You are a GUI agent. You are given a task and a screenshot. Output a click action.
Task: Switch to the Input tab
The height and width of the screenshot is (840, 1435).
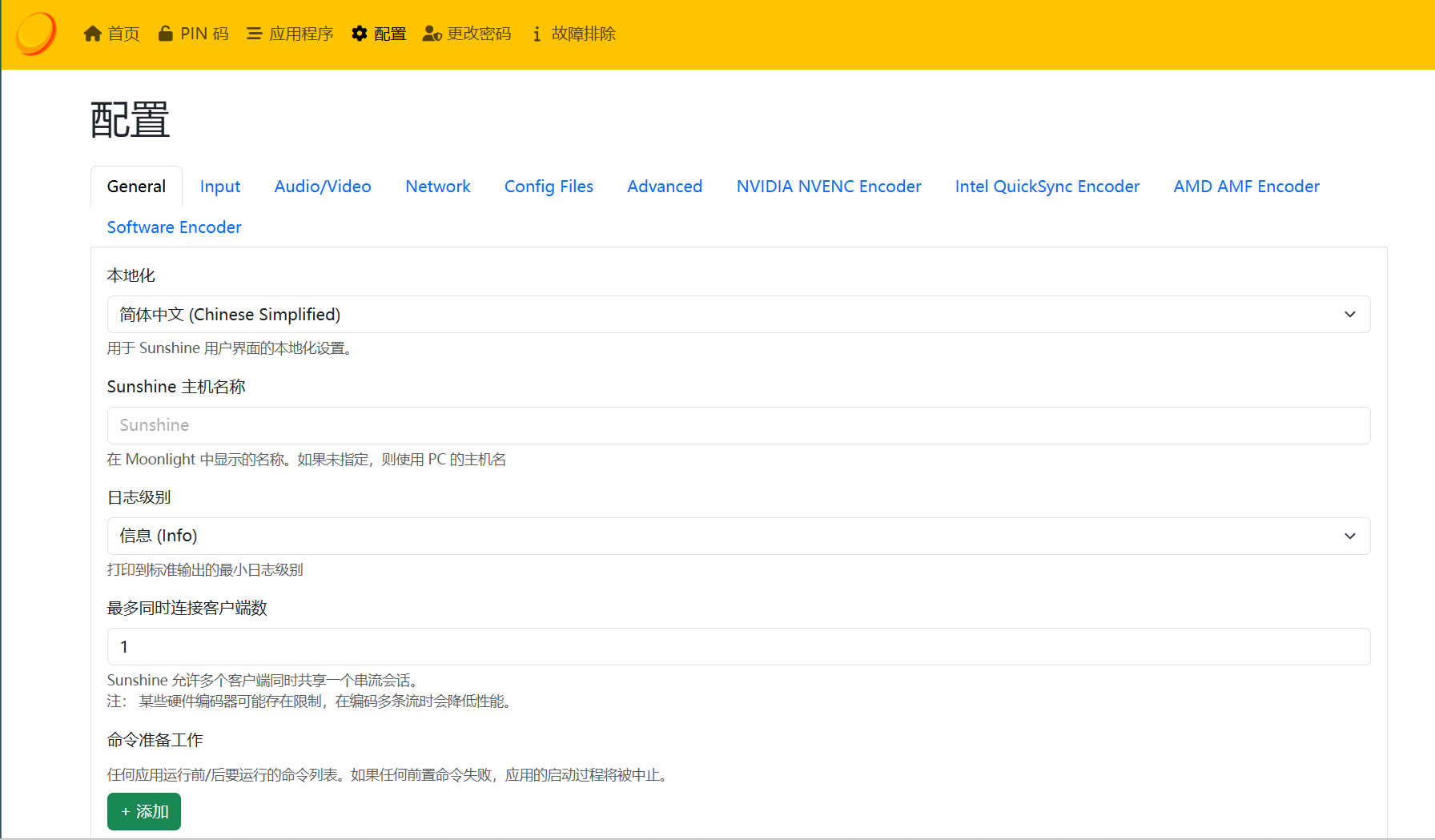(x=219, y=187)
